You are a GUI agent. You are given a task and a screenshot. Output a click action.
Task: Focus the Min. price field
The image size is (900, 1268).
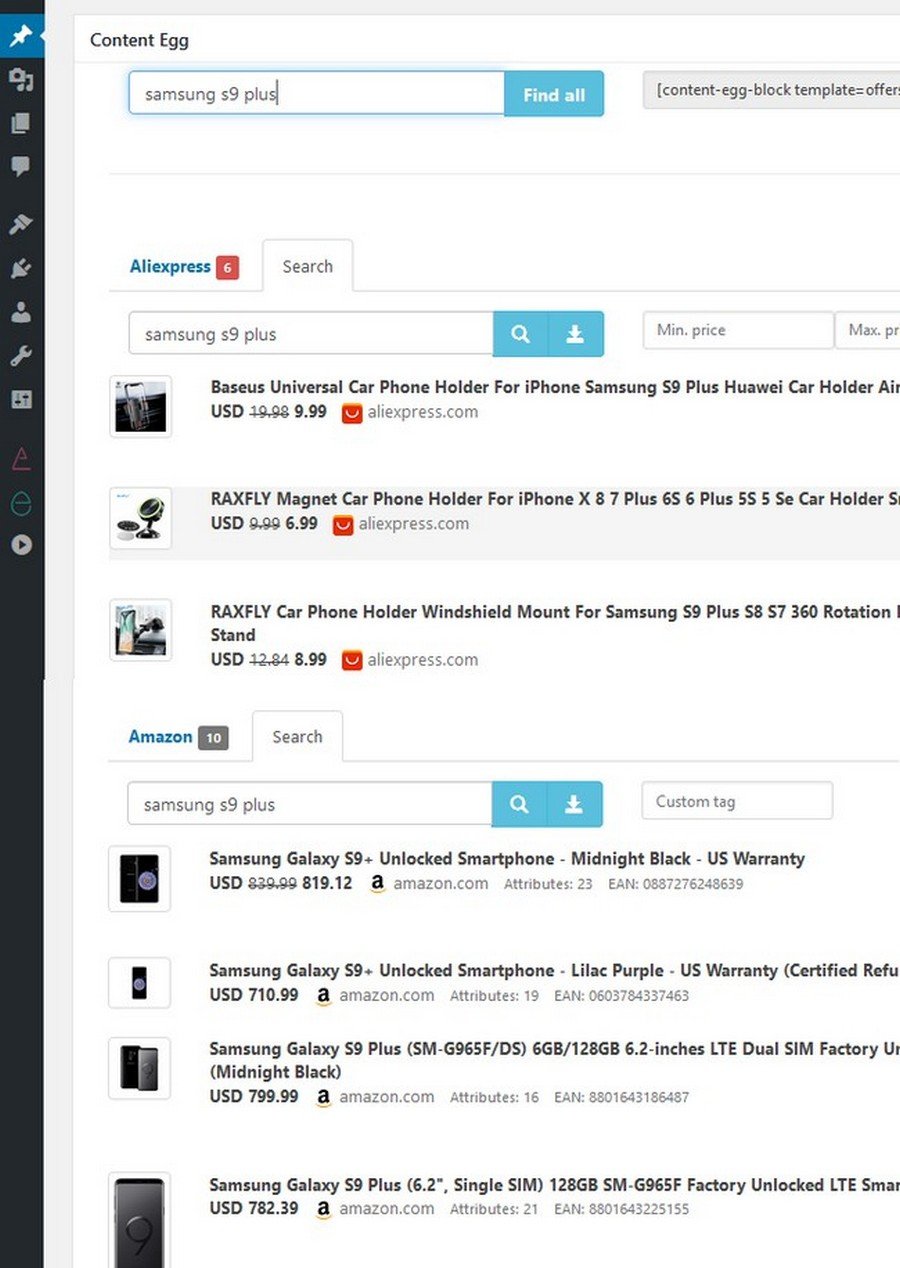point(737,330)
